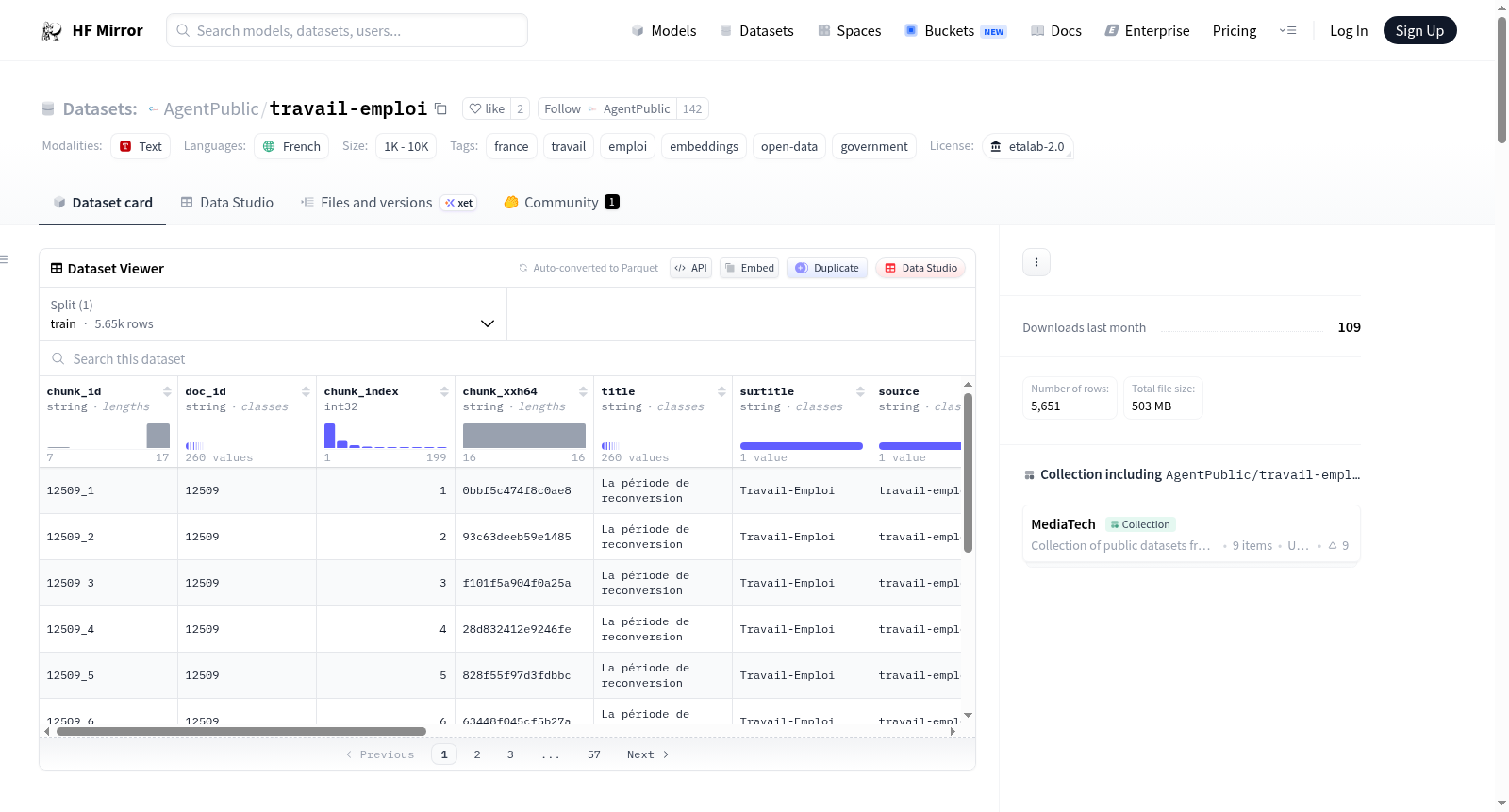The width and height of the screenshot is (1509, 812).
Task: Like the travail-emploi dataset
Action: pos(487,108)
